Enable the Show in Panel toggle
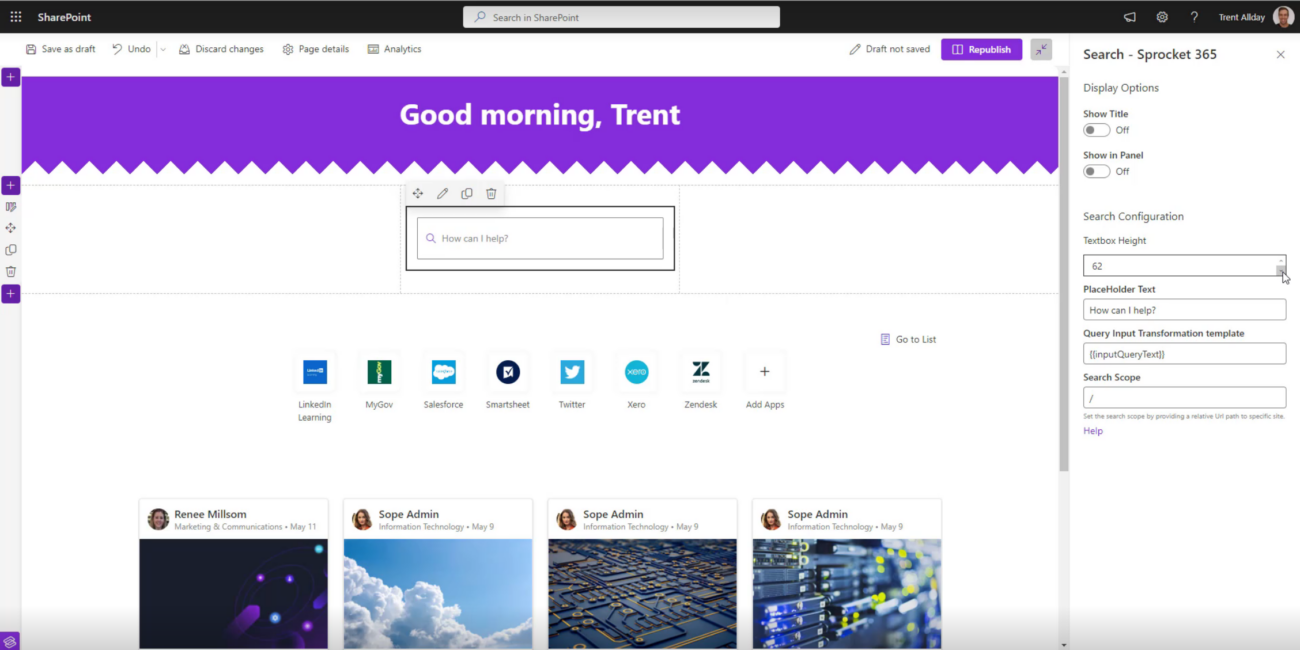Image resolution: width=1300 pixels, height=650 pixels. coord(1096,171)
